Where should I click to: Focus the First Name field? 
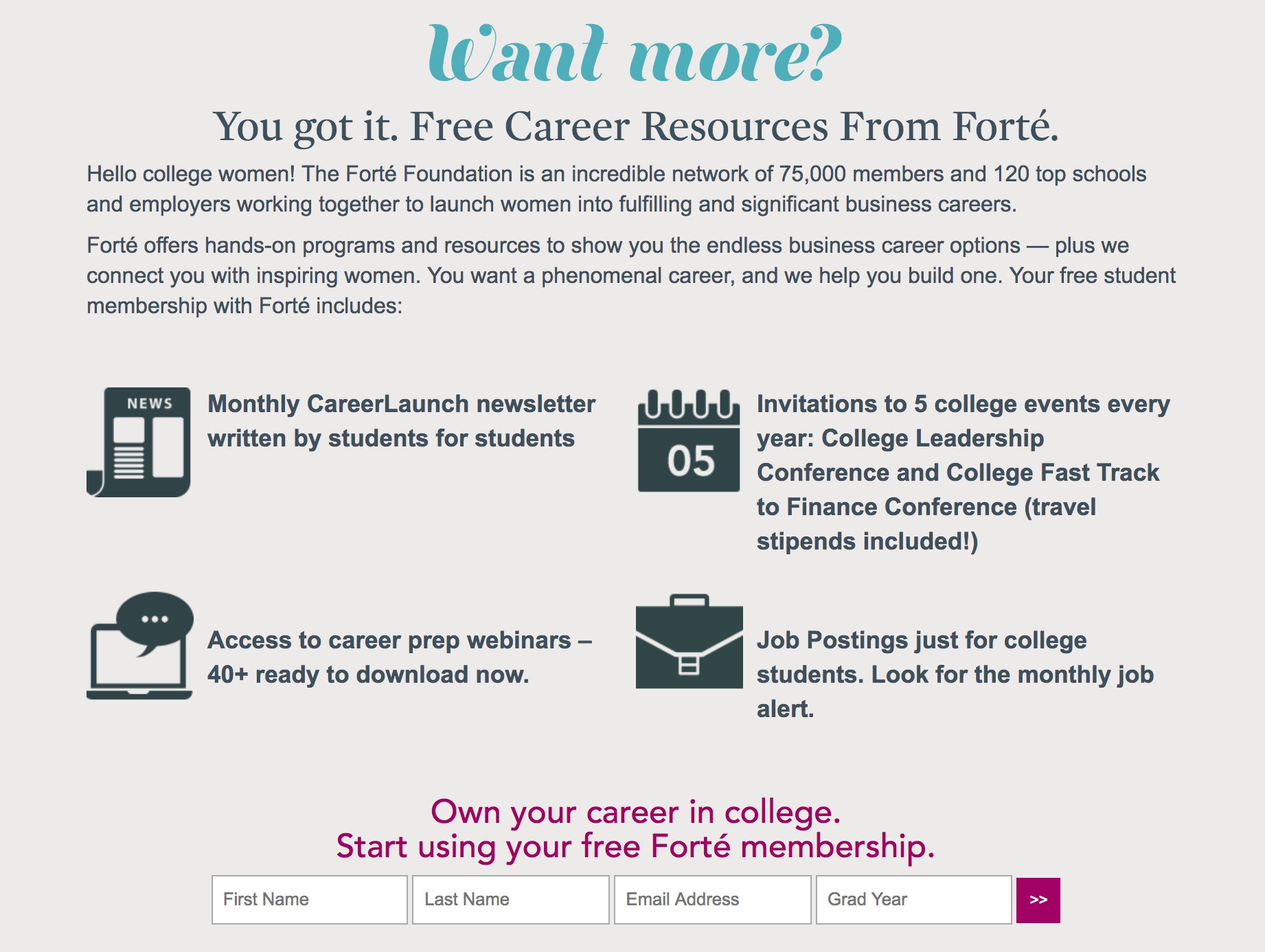[x=309, y=899]
